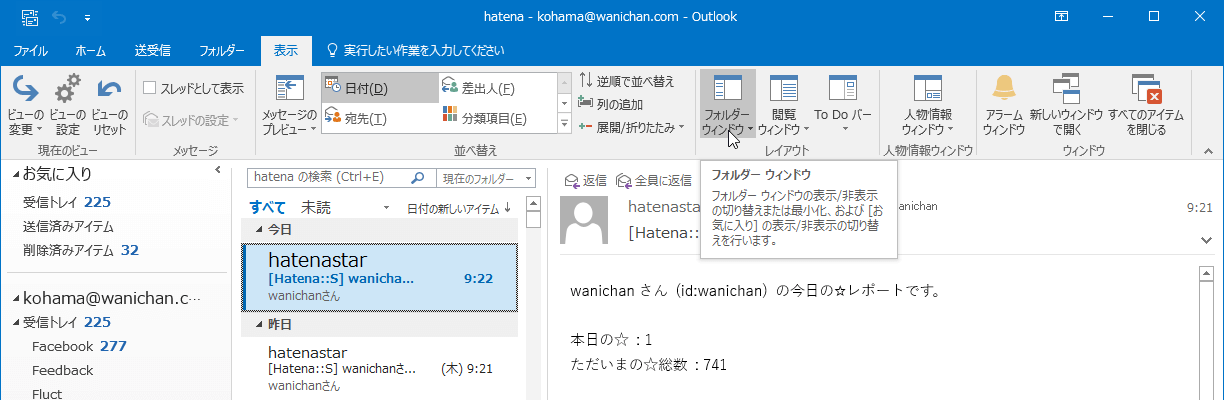Select yesterday's hatenastar message (木) 9:21
The image size is (1224, 400).
[x=379, y=368]
